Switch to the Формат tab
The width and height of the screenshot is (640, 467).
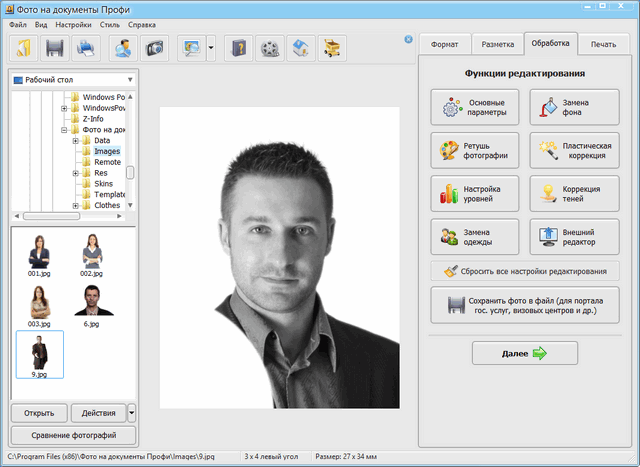pos(443,45)
